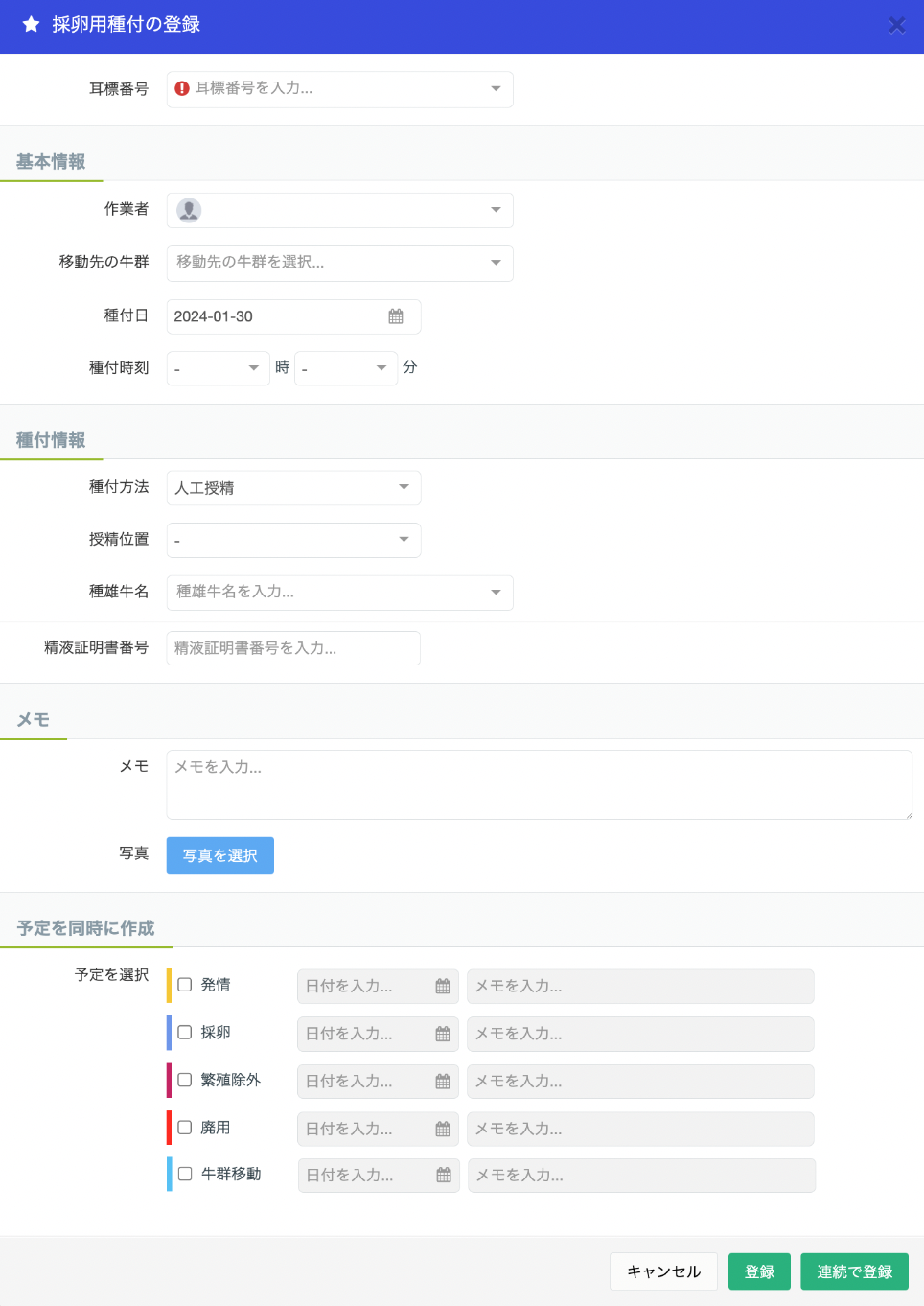Screen dimensions: 924x1306
Task: Click the 牛群移動 memo input field
Action: (641, 1176)
